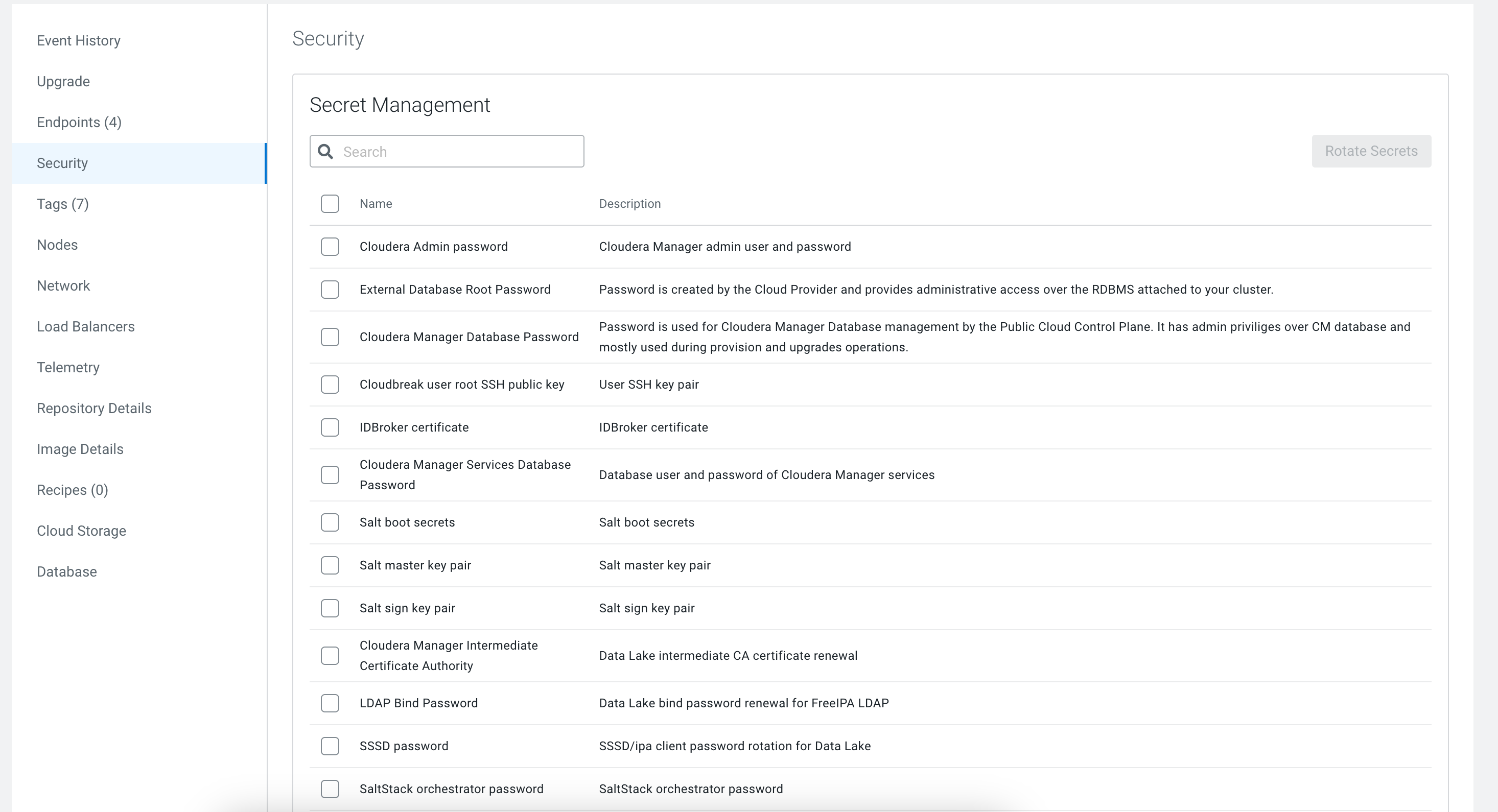This screenshot has width=1498, height=812.
Task: Click the search magnifier icon
Action: click(325, 152)
